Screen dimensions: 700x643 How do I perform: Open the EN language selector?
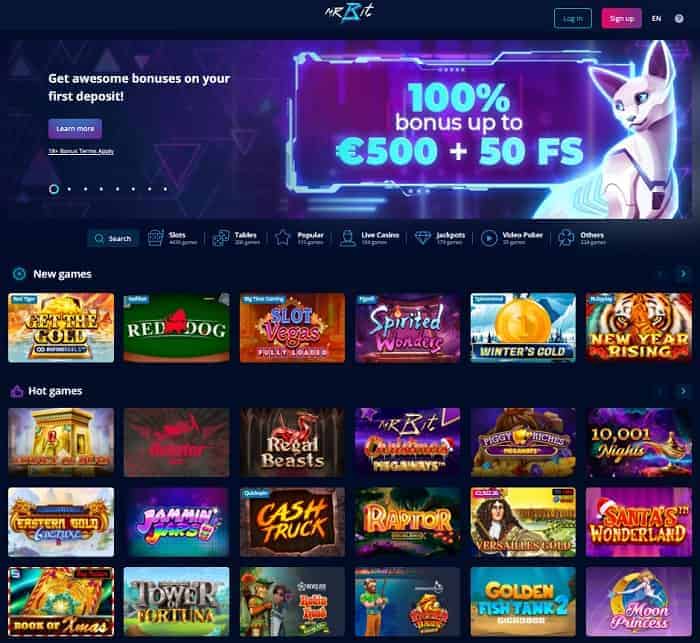pos(656,19)
